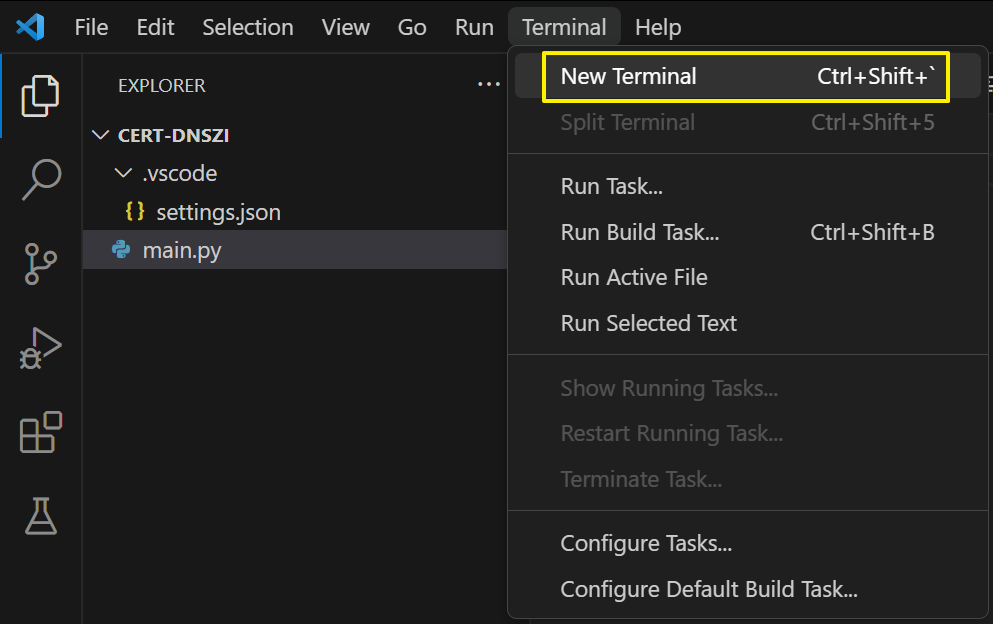The image size is (993, 624).
Task: Click Run Selected Text entry
Action: pos(648,324)
